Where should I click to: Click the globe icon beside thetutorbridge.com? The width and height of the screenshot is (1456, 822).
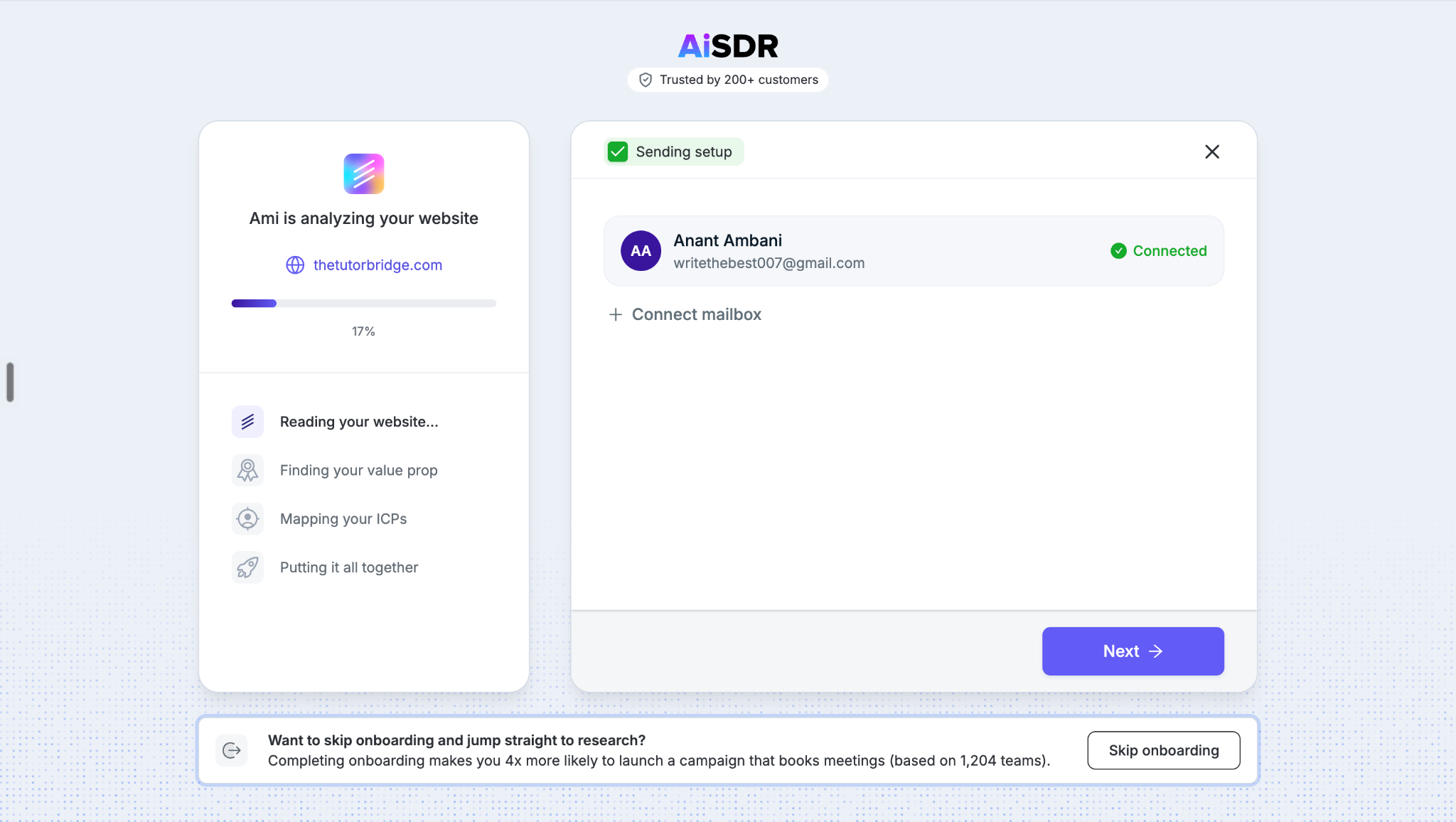point(295,265)
